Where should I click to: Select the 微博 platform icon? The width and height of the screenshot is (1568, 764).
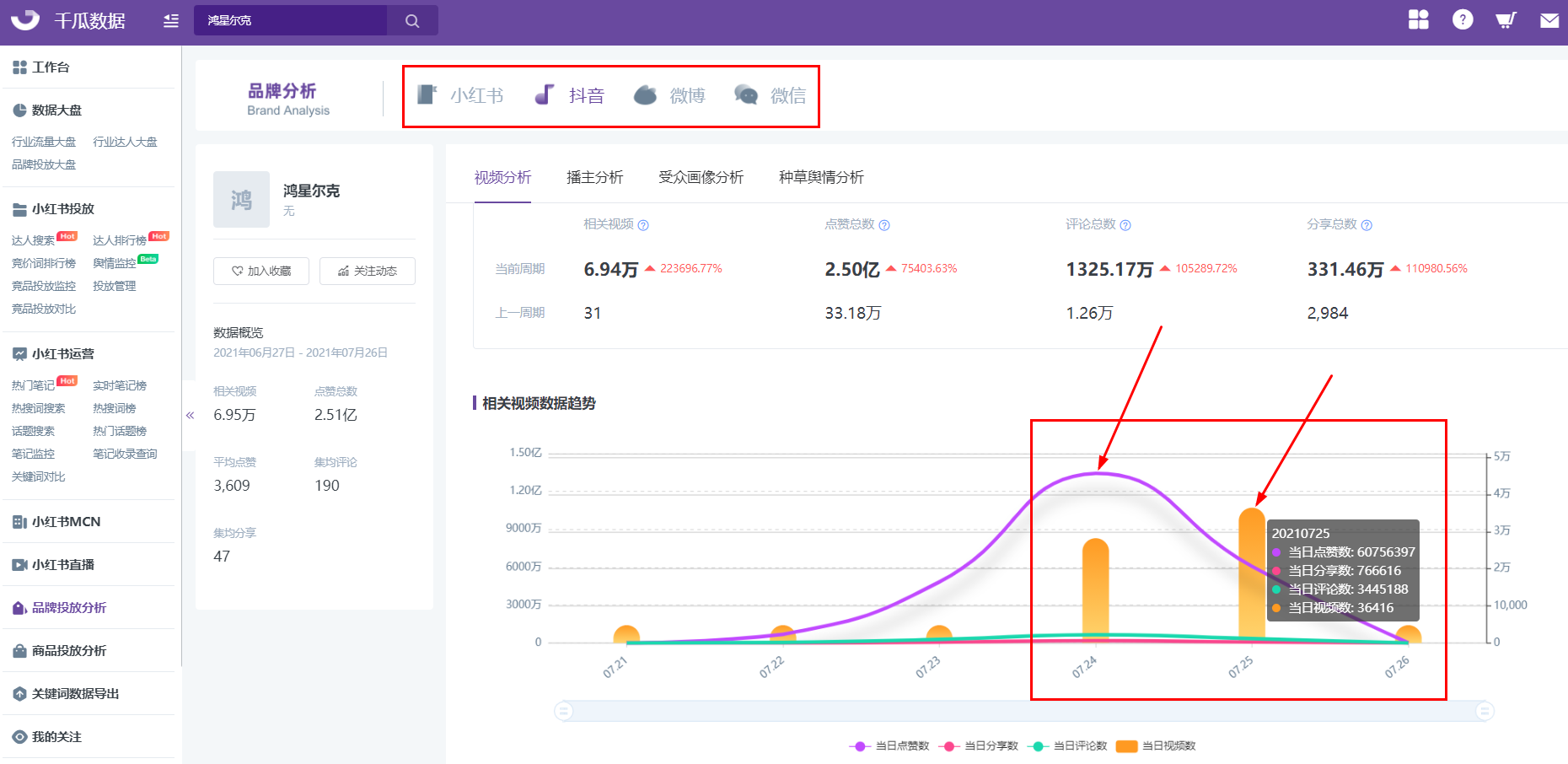(x=645, y=95)
